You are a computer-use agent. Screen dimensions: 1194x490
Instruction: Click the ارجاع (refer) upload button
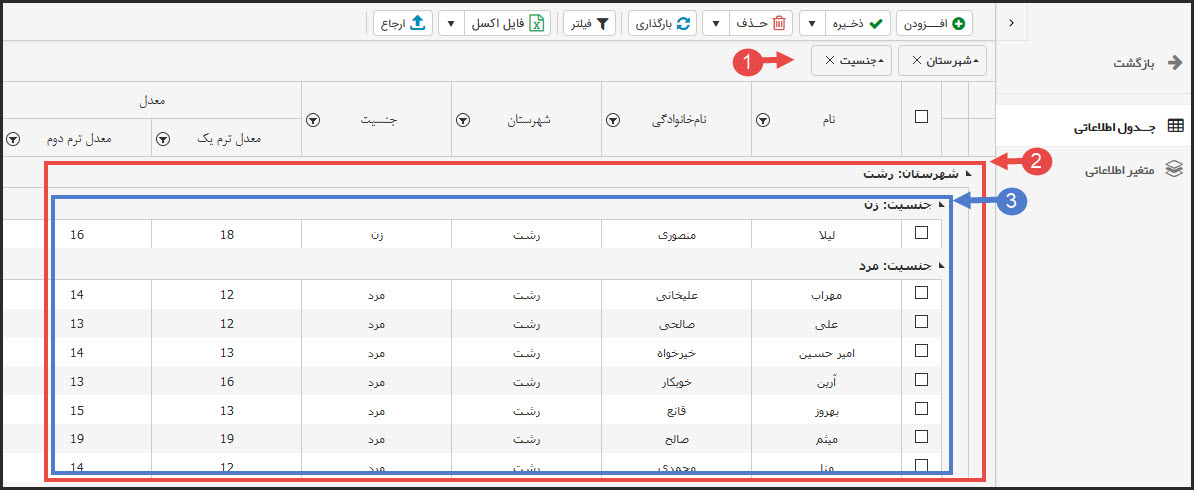404,24
